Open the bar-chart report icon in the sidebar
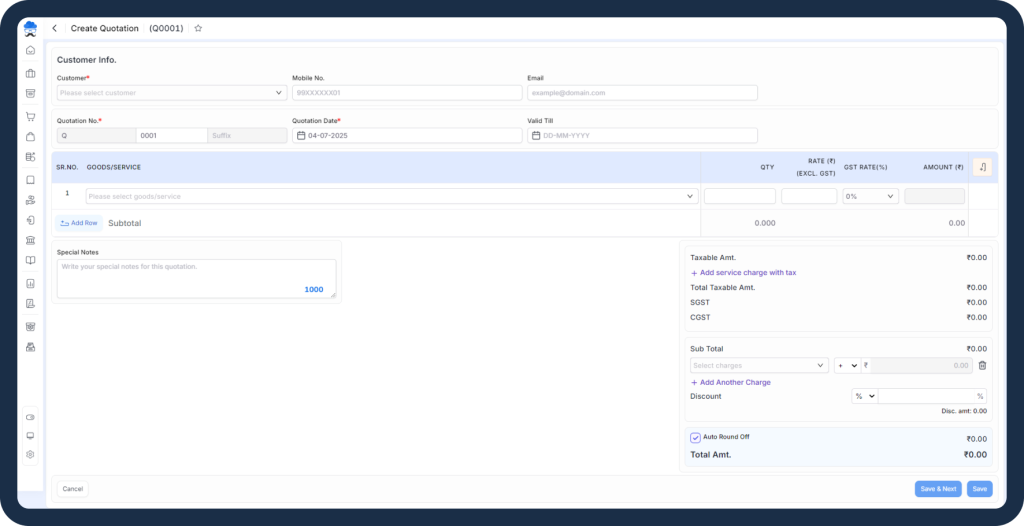This screenshot has height=526, width=1024. tap(30, 284)
